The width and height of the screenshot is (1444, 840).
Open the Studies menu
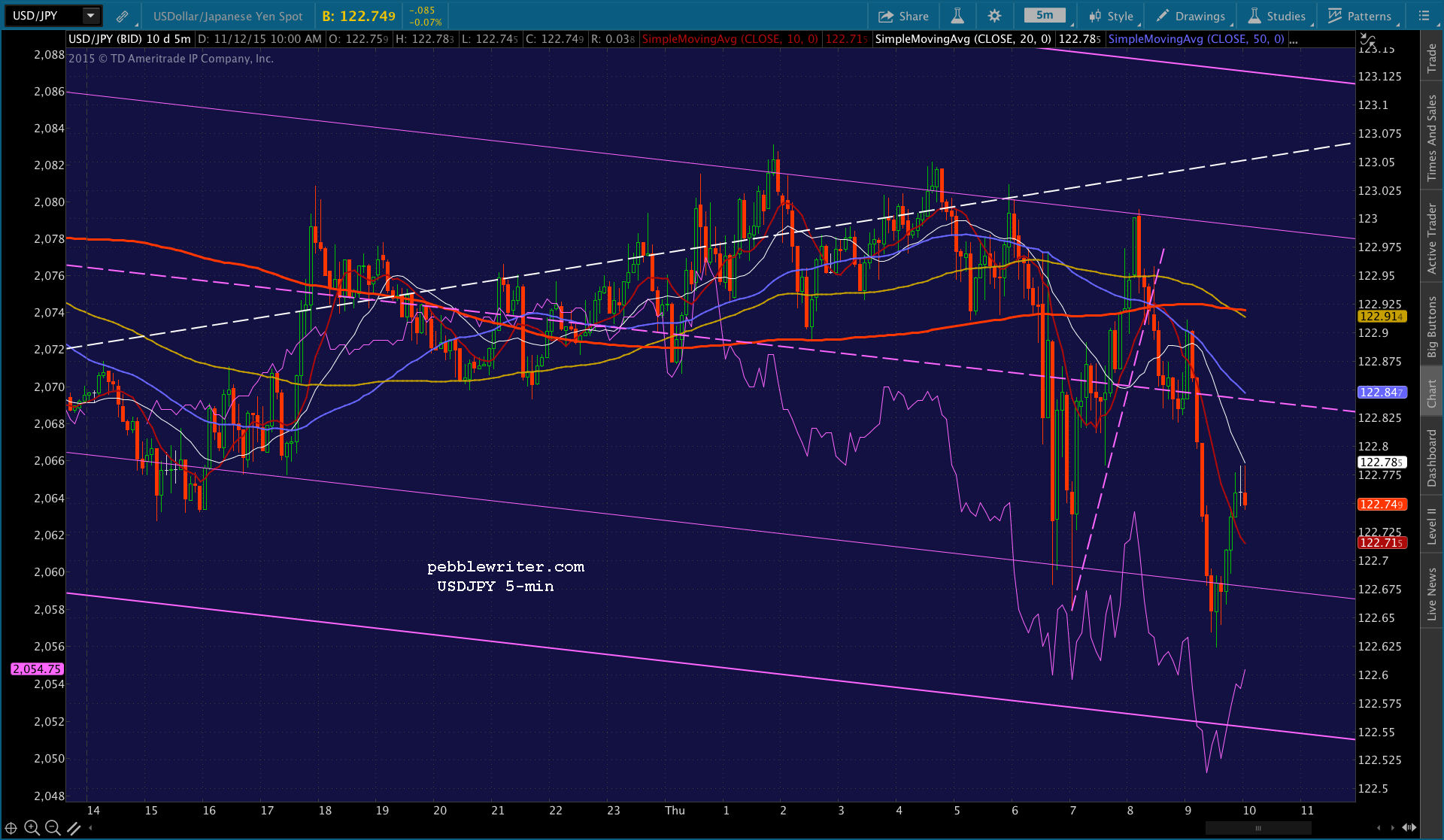pyautogui.click(x=1277, y=16)
